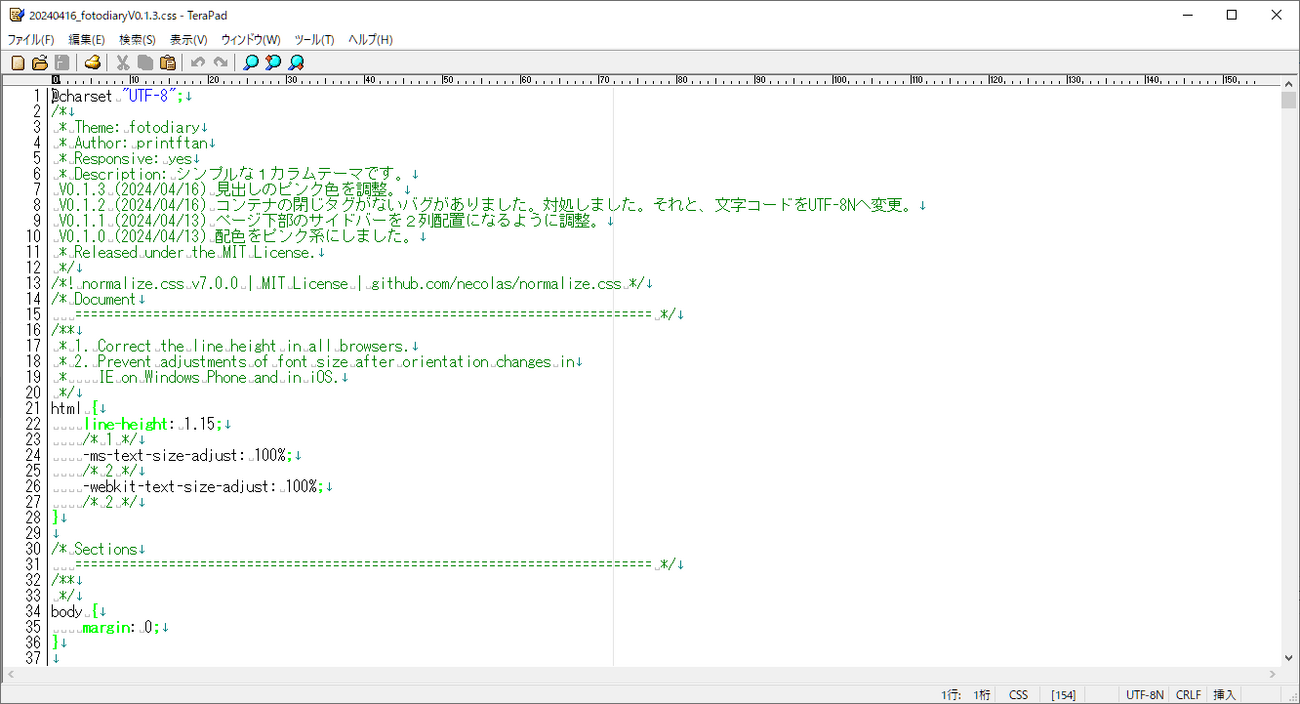Click the text "Theme: fotodiary"
This screenshot has height=704, width=1300.
(137, 127)
